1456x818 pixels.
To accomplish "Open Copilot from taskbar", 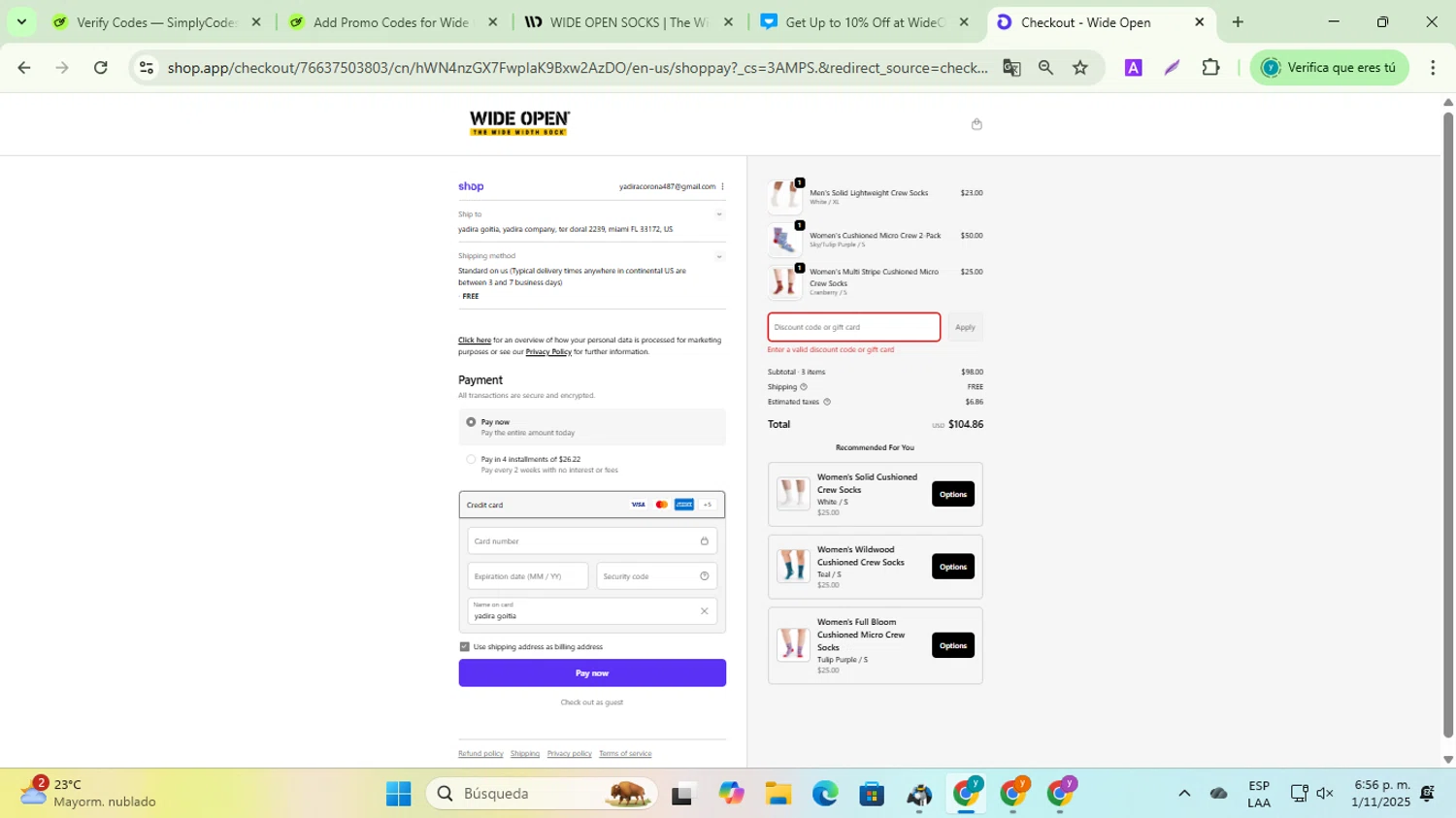I will (731, 794).
